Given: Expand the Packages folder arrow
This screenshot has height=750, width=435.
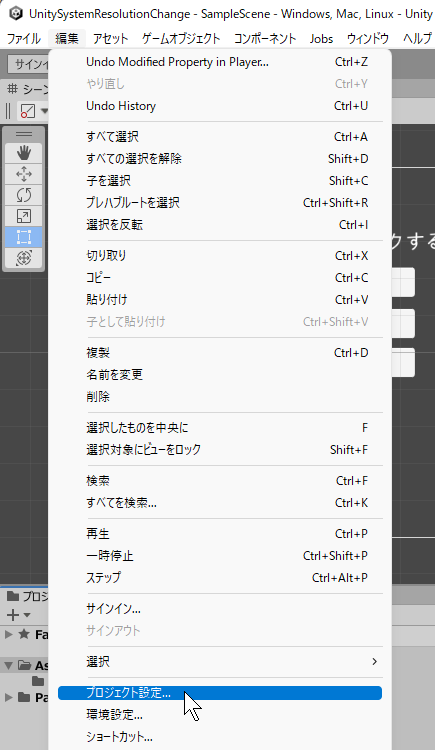Looking at the screenshot, I should [9, 697].
